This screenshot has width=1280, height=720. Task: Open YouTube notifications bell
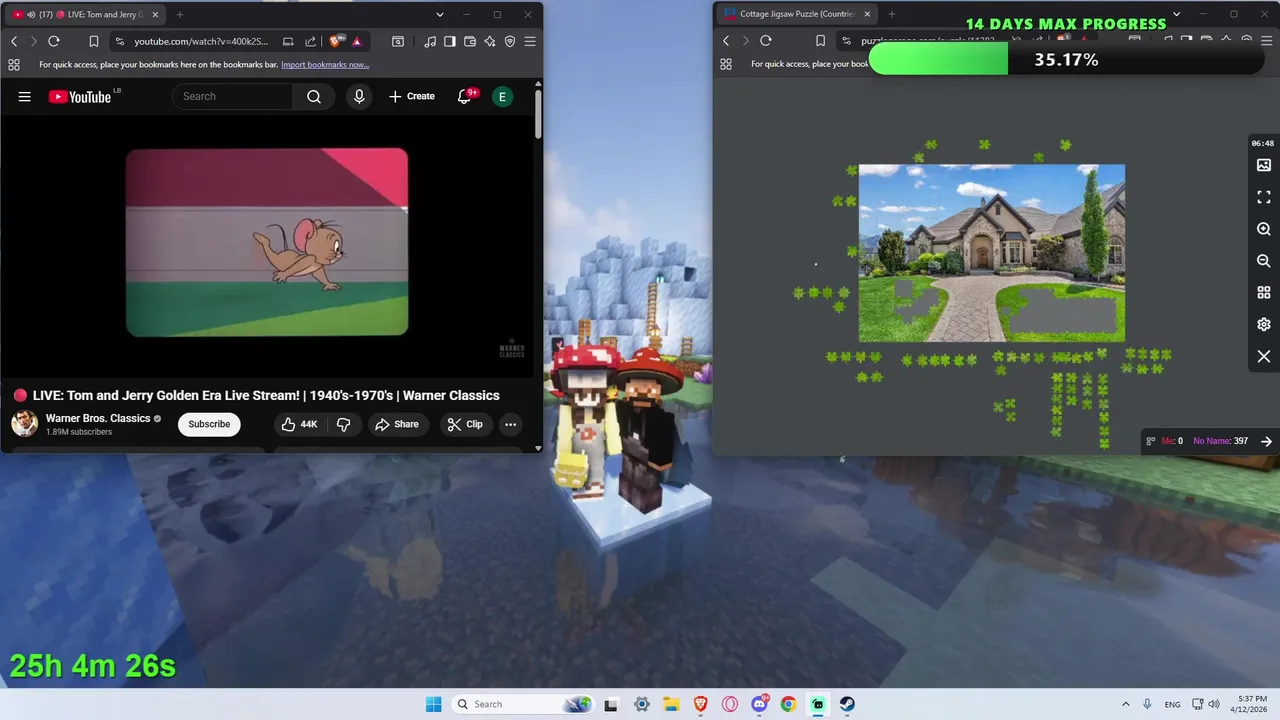[x=465, y=96]
